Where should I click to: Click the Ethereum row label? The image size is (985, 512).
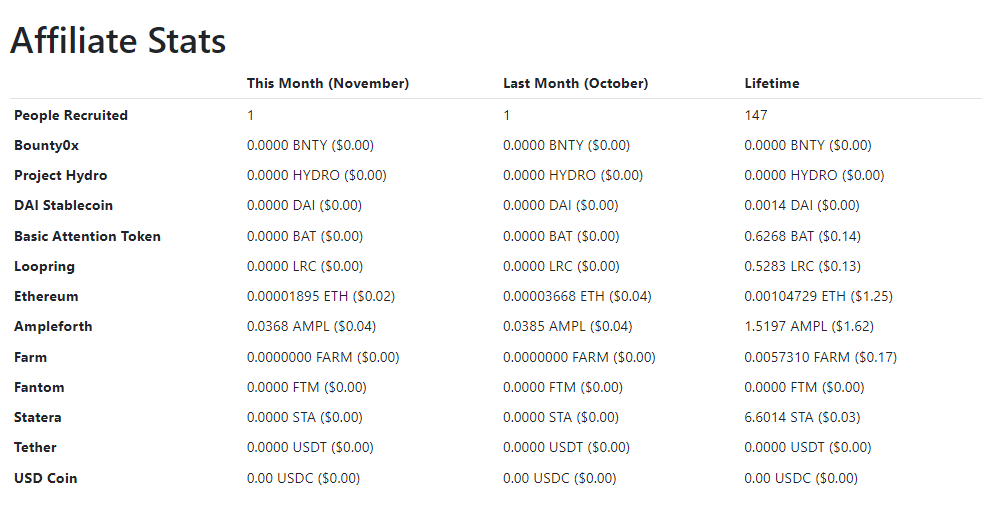pyautogui.click(x=46, y=297)
